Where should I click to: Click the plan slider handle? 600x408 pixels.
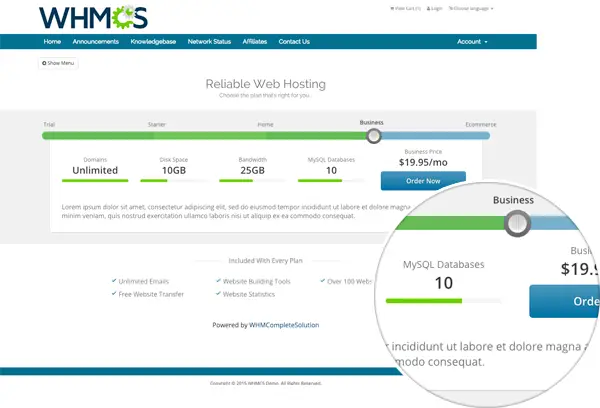coord(373,135)
